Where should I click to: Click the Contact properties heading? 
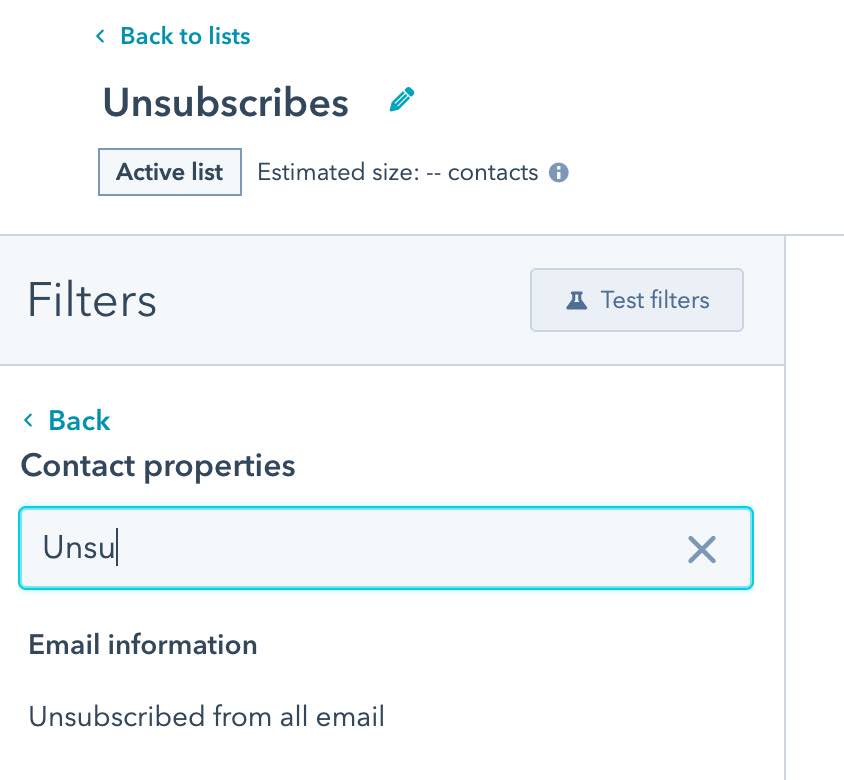coord(157,465)
